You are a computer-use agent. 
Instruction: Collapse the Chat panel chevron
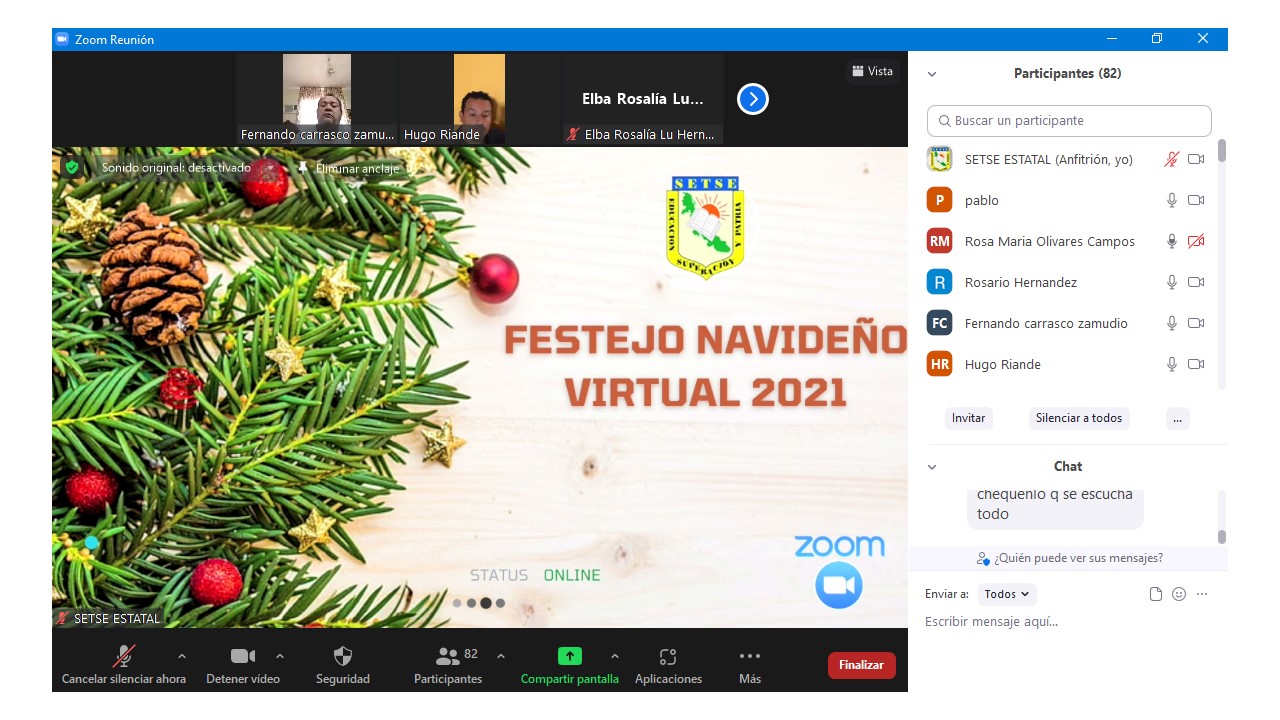point(932,467)
